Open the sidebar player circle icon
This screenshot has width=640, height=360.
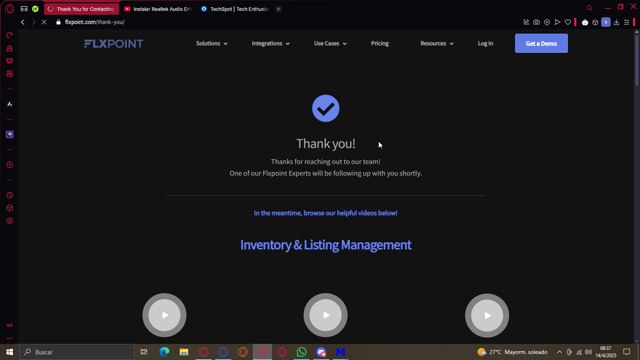click(10, 165)
